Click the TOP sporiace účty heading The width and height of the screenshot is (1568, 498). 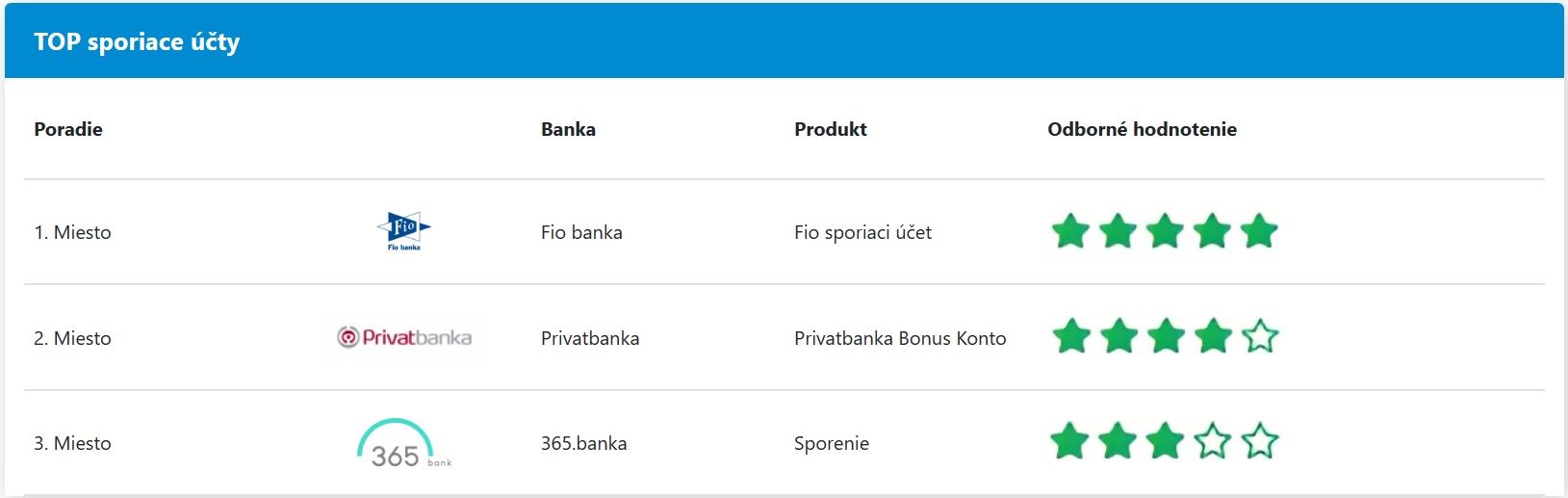[x=137, y=41]
